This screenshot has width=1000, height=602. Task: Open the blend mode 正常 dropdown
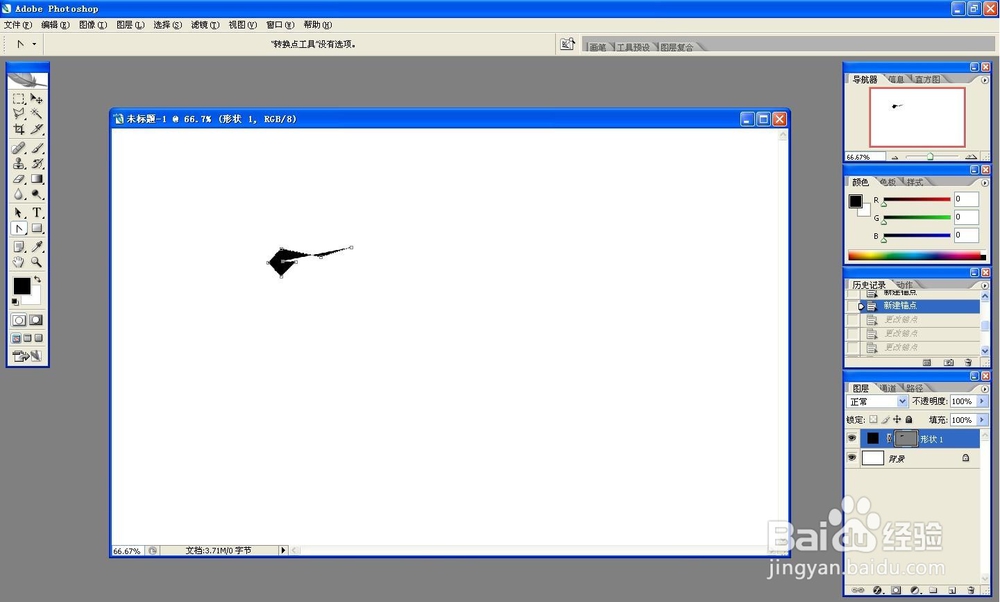click(877, 401)
